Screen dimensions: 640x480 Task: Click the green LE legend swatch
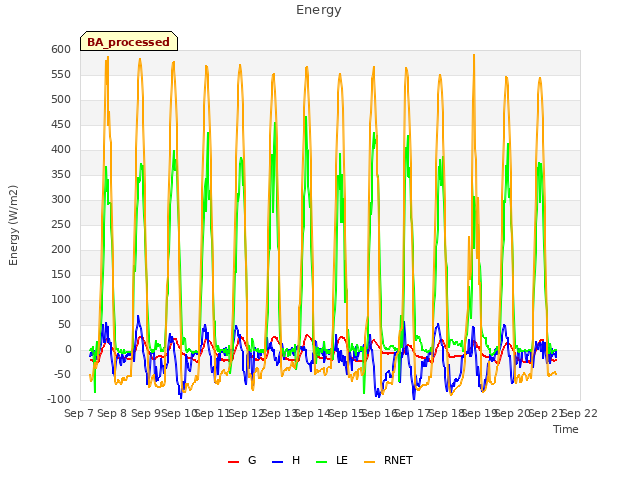click(322, 462)
